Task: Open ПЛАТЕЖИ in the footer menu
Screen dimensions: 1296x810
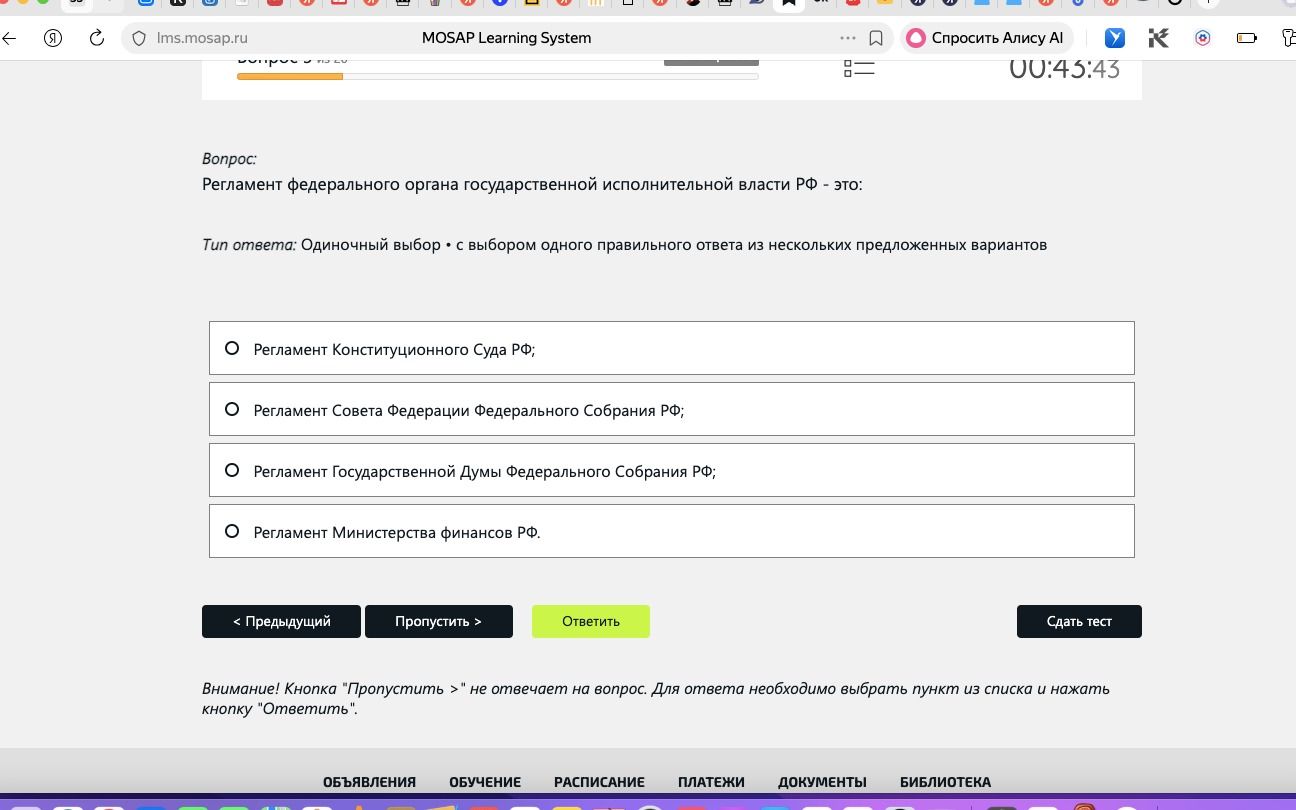Action: (711, 782)
